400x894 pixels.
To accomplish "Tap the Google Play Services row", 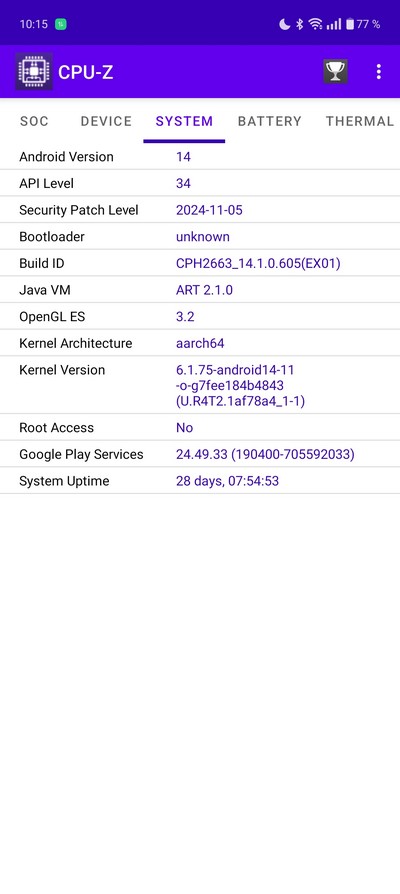I will pos(200,454).
